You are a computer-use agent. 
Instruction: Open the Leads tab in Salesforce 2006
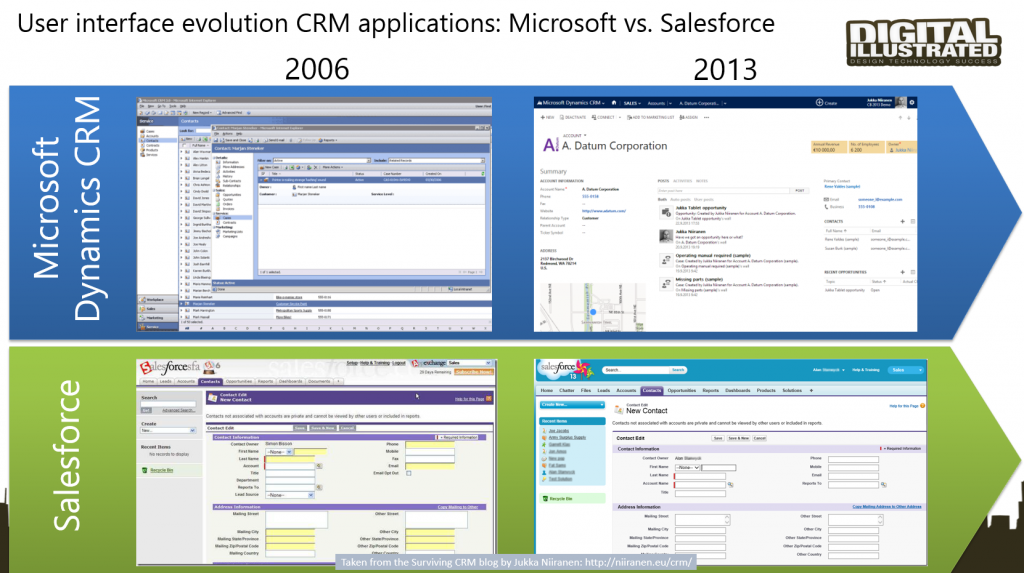(166, 382)
